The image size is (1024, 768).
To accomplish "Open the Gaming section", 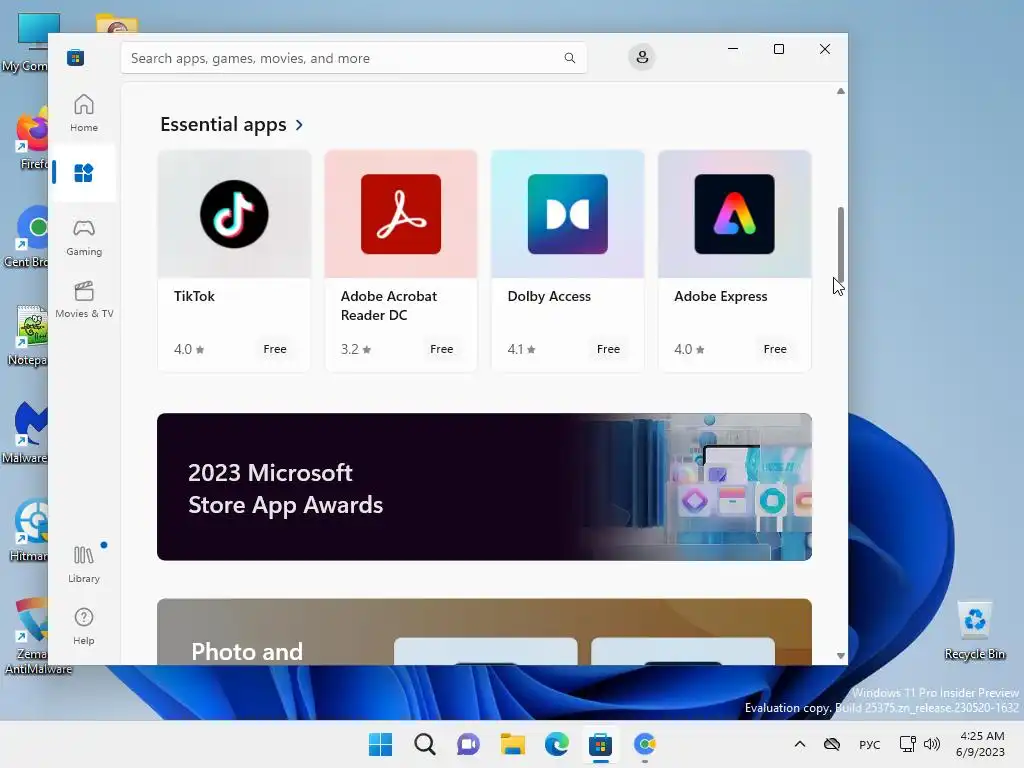I will coord(84,237).
